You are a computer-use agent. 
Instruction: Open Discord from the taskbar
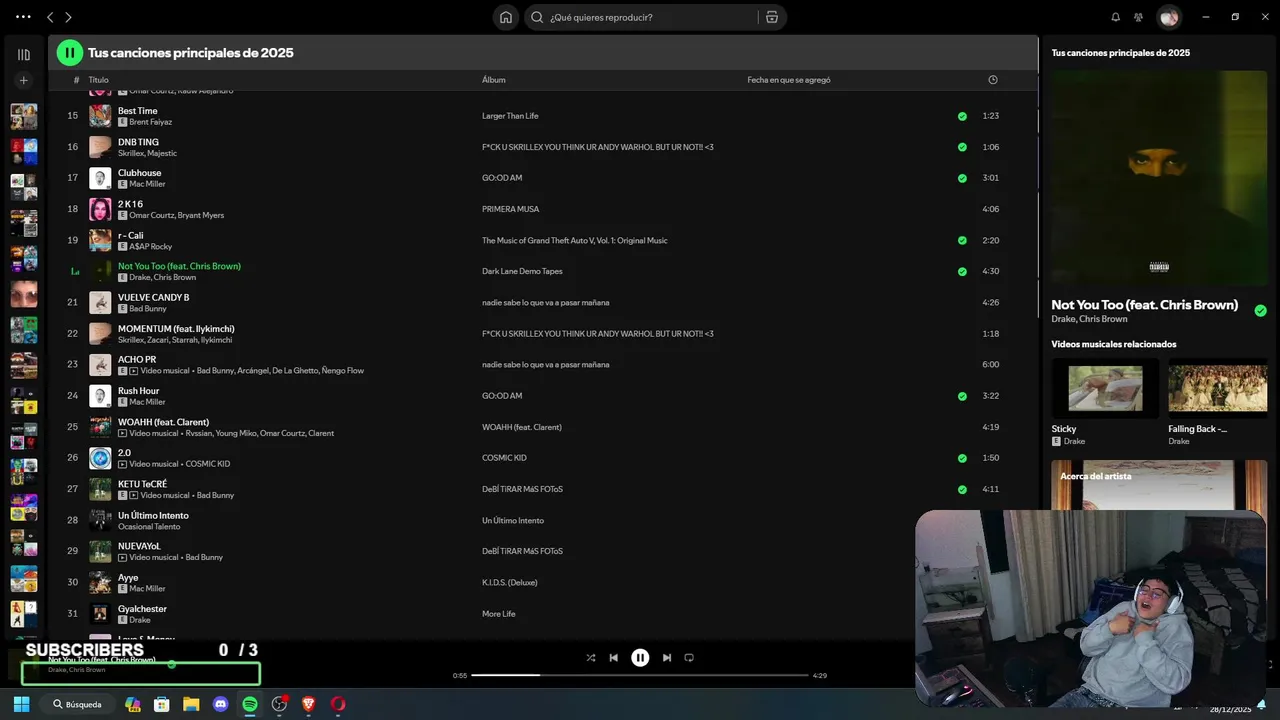point(221,704)
